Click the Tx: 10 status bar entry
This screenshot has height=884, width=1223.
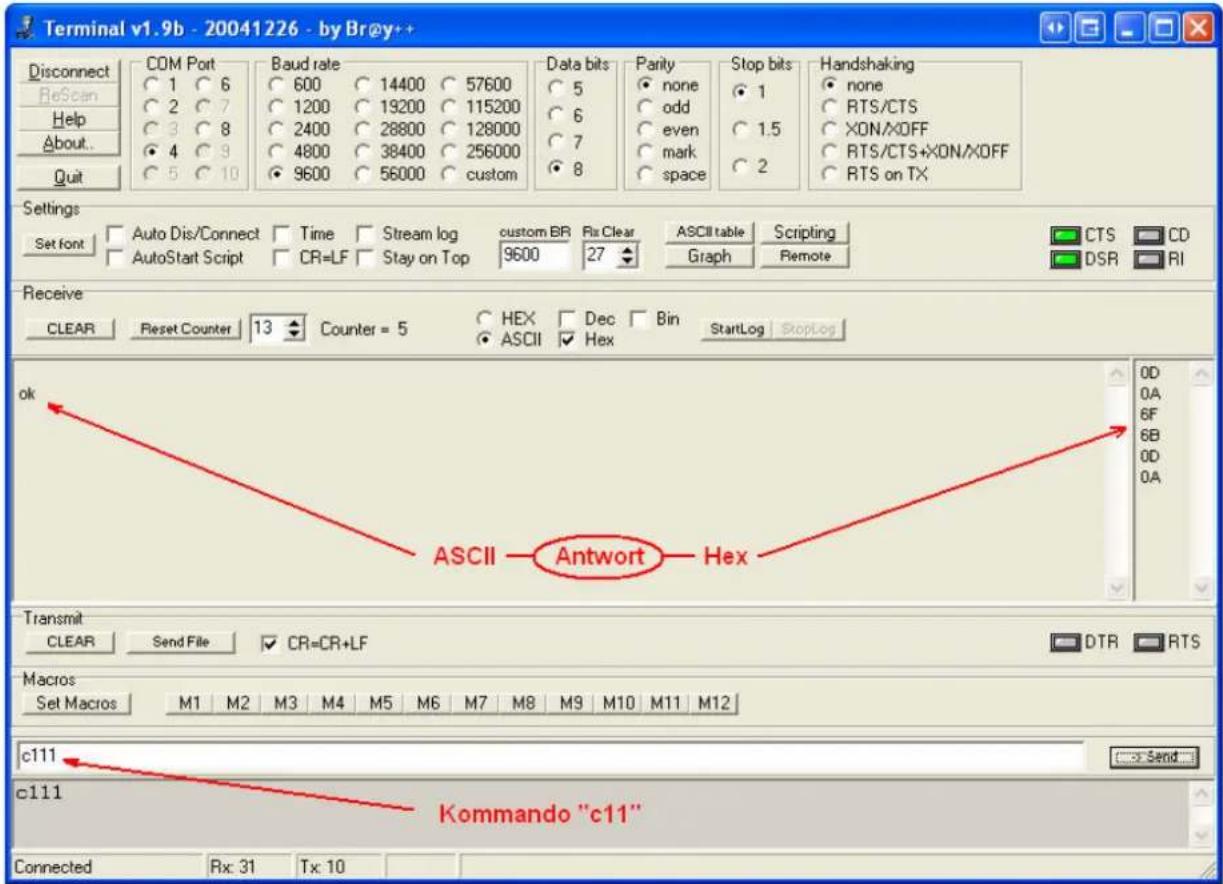point(321,867)
